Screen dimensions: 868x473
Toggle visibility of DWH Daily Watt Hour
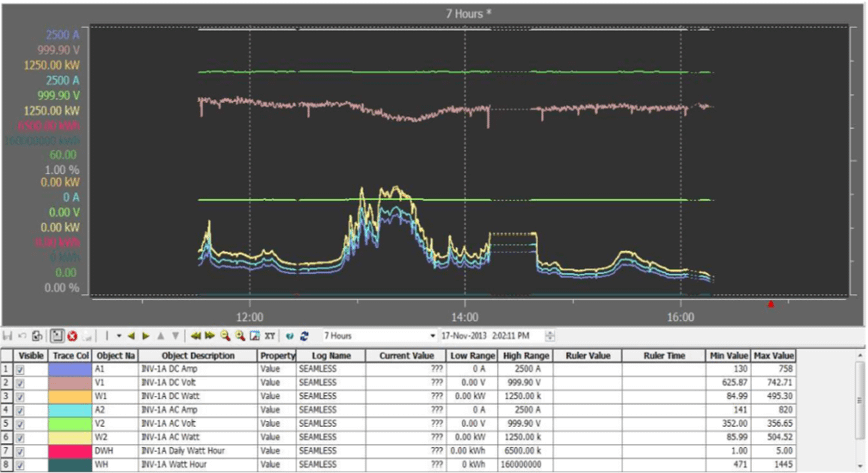[x=20, y=451]
